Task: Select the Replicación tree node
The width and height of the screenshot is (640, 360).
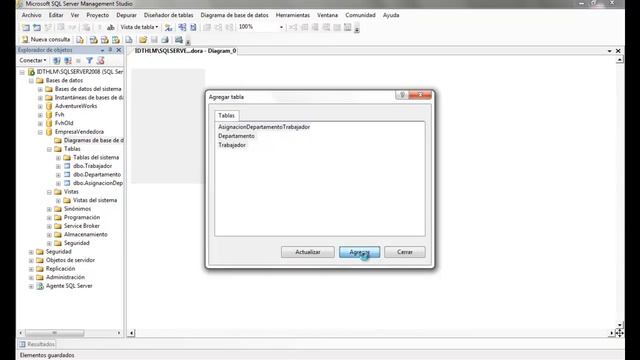Action: coord(60,269)
